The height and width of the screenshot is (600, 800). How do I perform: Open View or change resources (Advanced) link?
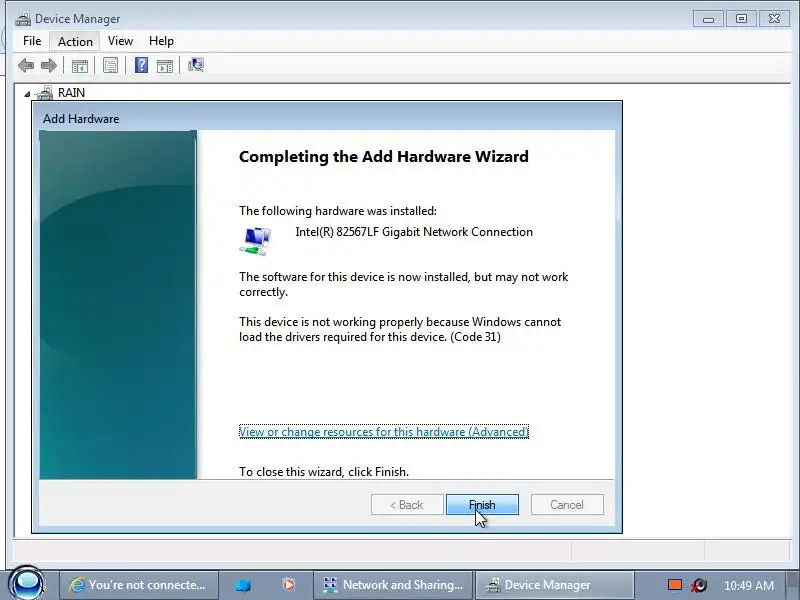point(384,432)
